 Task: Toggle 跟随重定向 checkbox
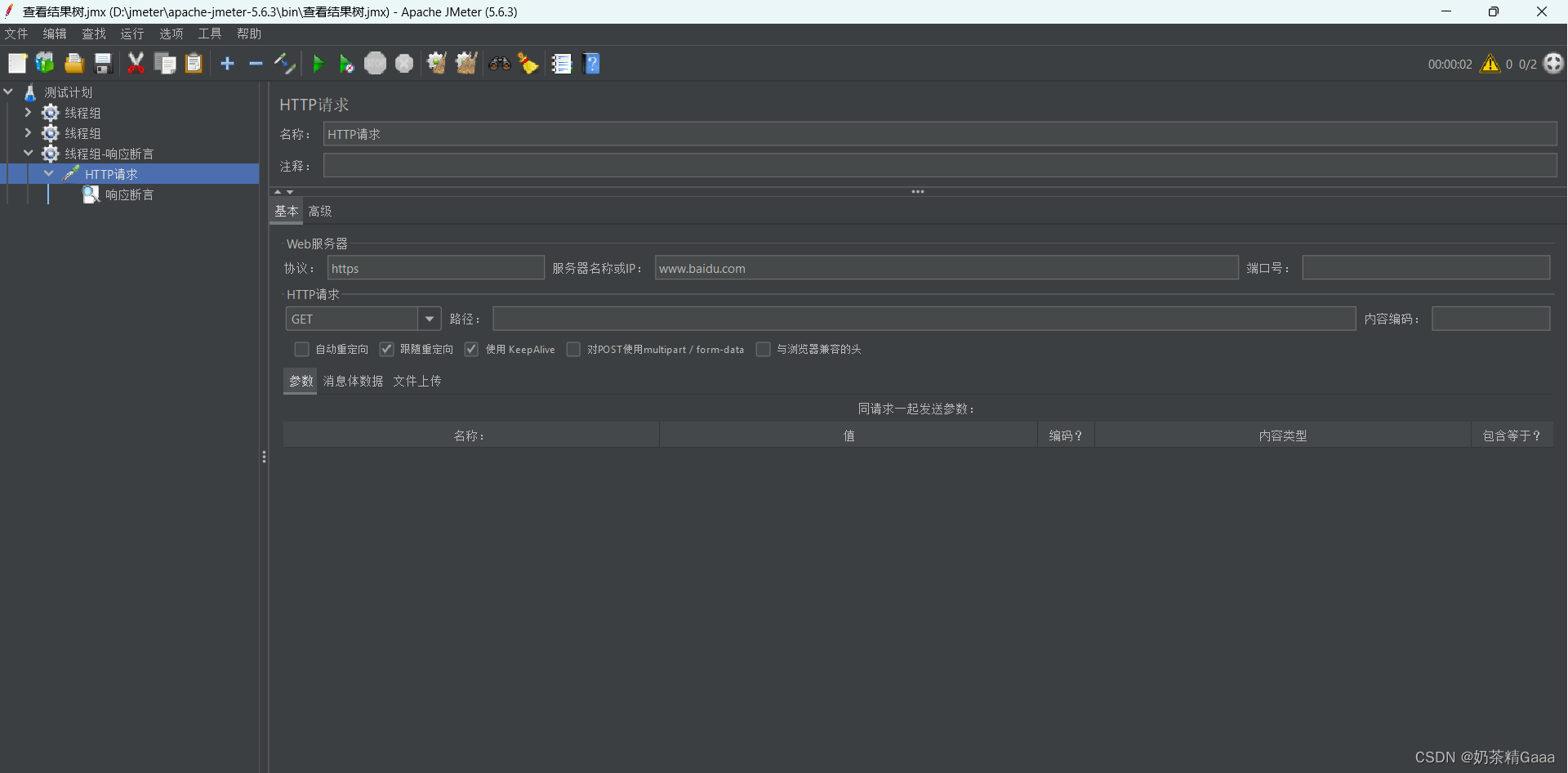386,350
